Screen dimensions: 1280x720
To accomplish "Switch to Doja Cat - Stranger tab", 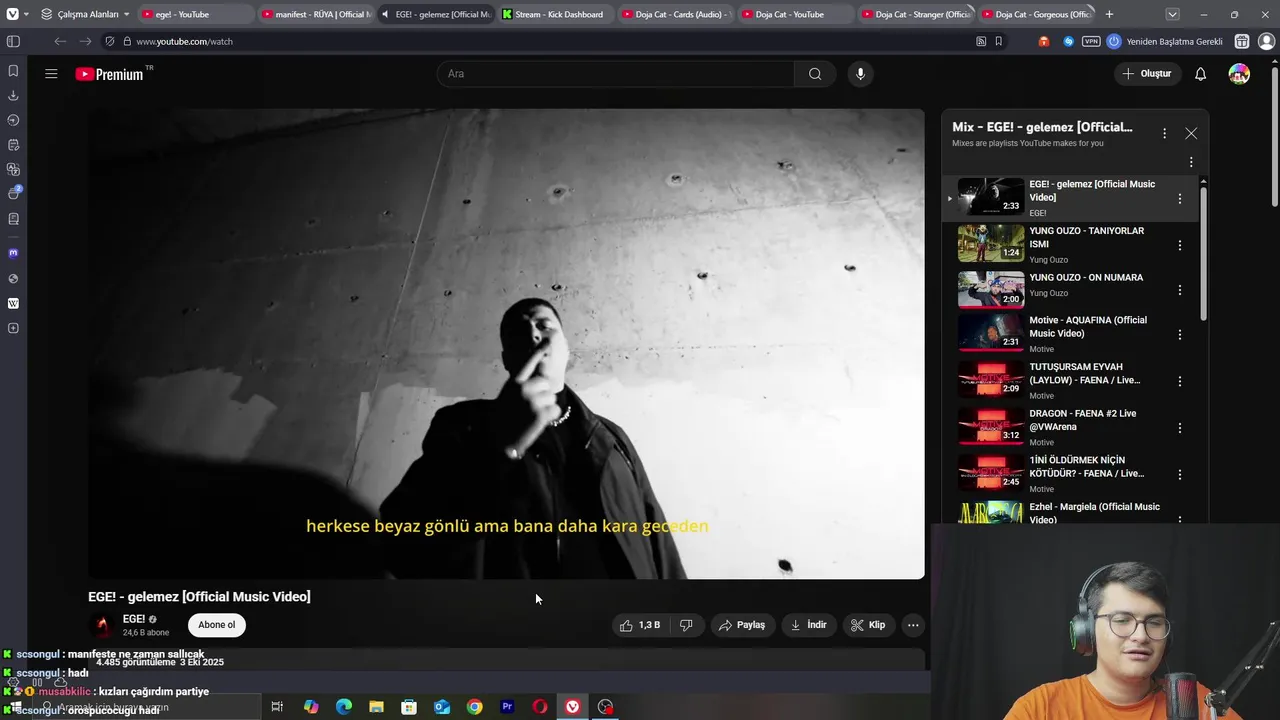I will click(x=915, y=14).
